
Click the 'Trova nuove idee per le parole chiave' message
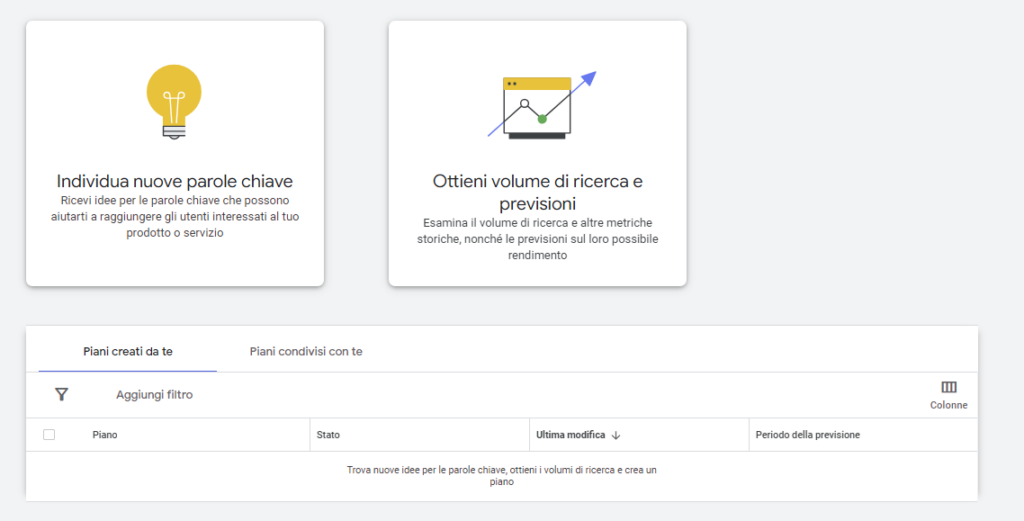502,476
